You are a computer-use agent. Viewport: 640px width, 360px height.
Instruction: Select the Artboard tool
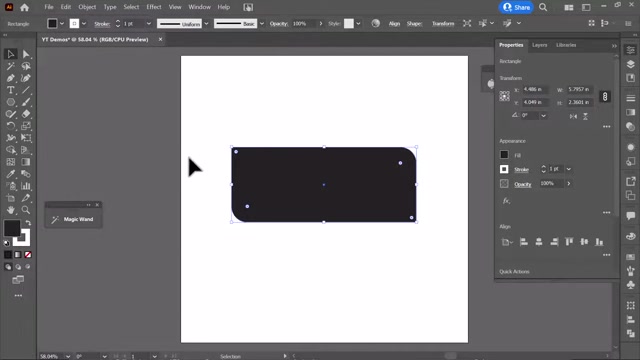11,198
